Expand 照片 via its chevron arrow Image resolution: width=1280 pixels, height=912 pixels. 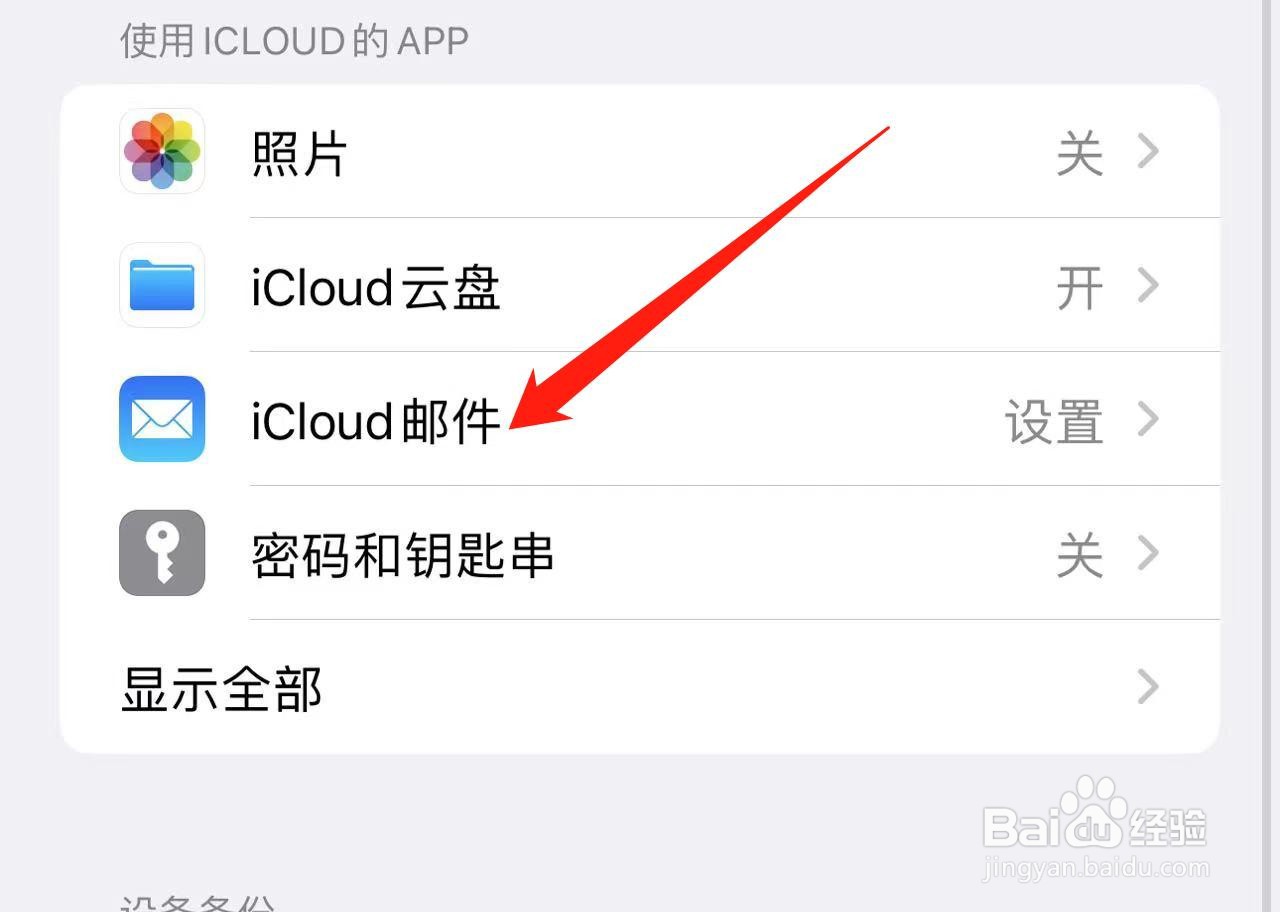tap(1149, 151)
